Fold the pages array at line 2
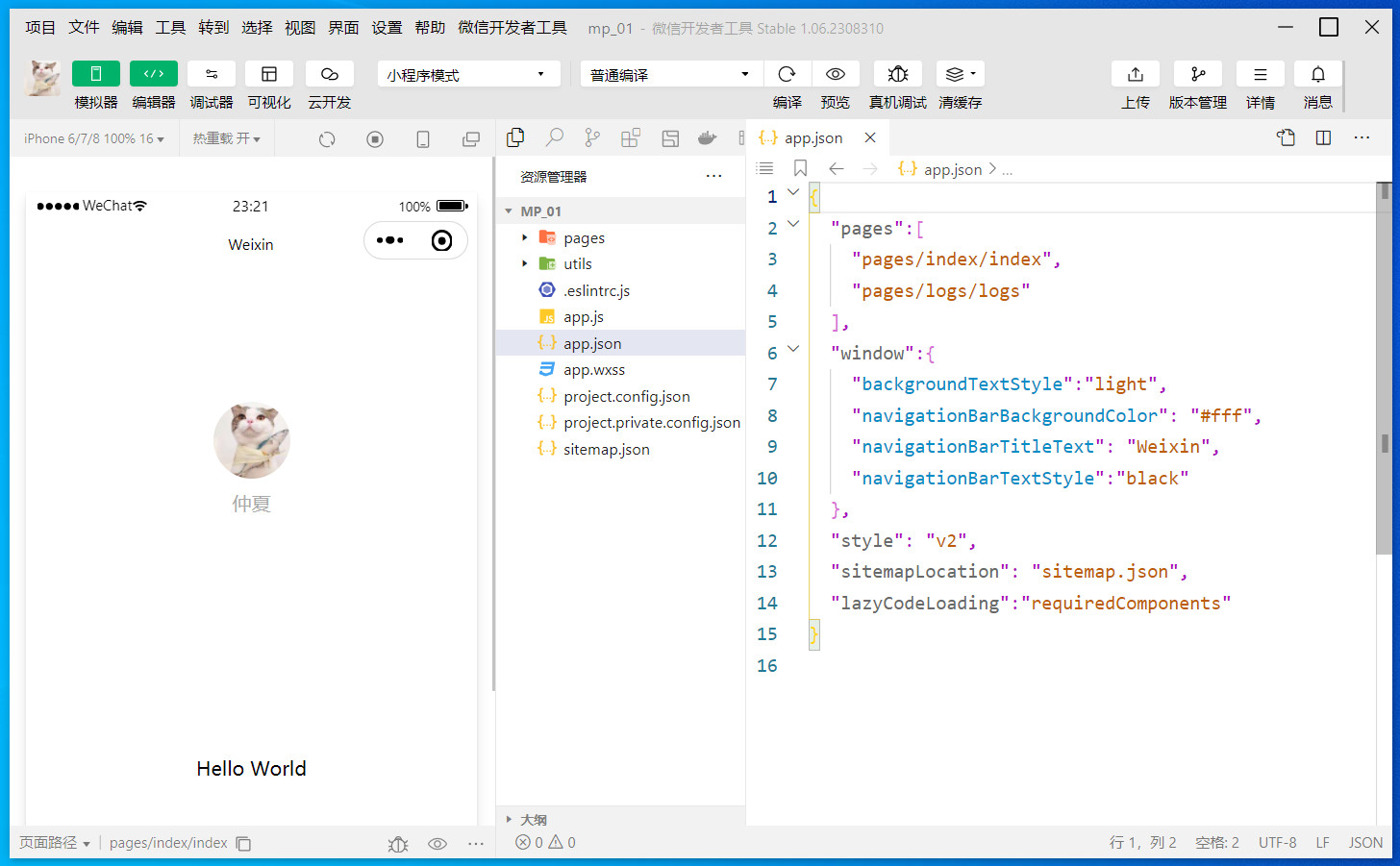Screen dimensions: 1400x866 [793, 224]
